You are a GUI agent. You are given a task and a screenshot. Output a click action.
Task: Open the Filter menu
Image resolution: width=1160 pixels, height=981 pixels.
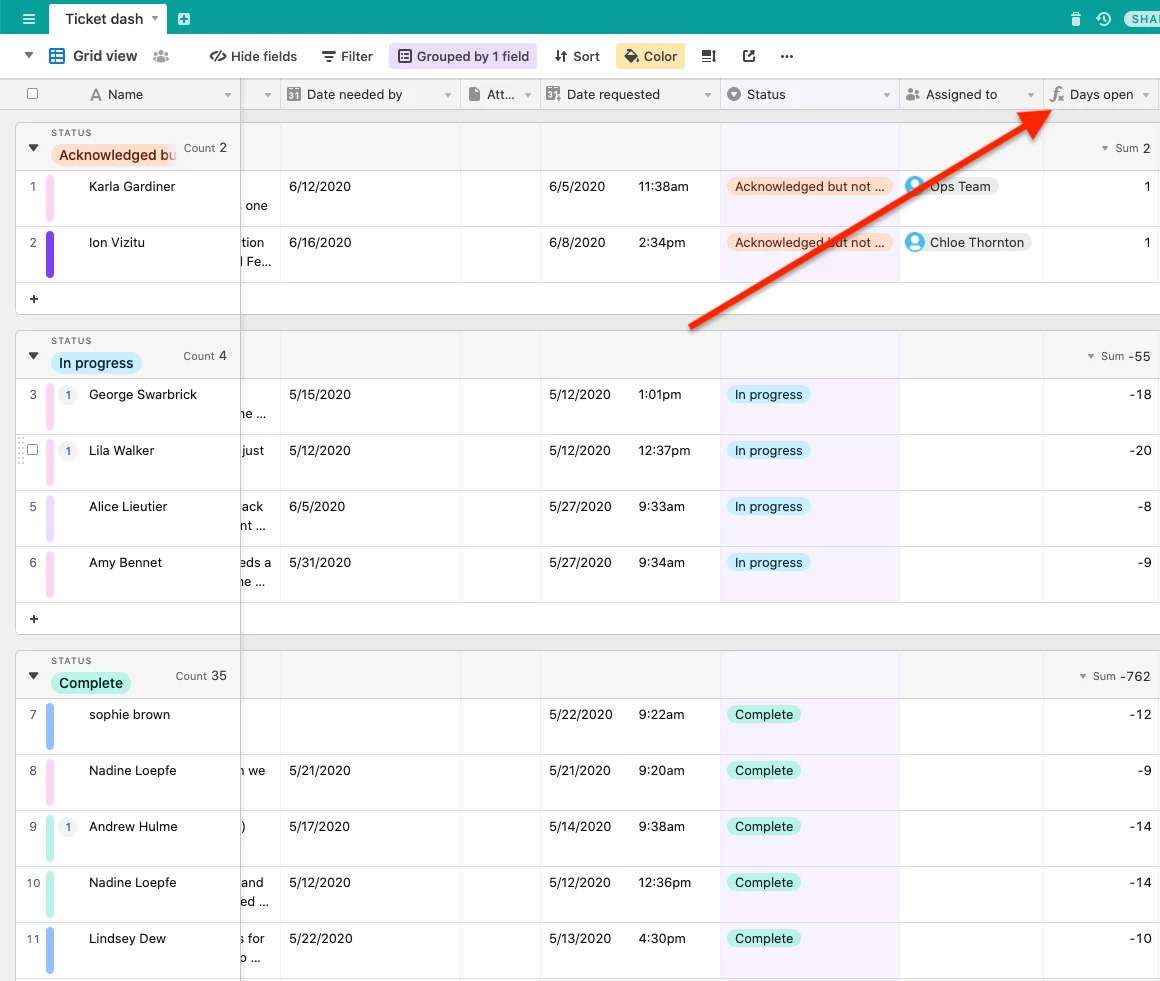pyautogui.click(x=347, y=56)
